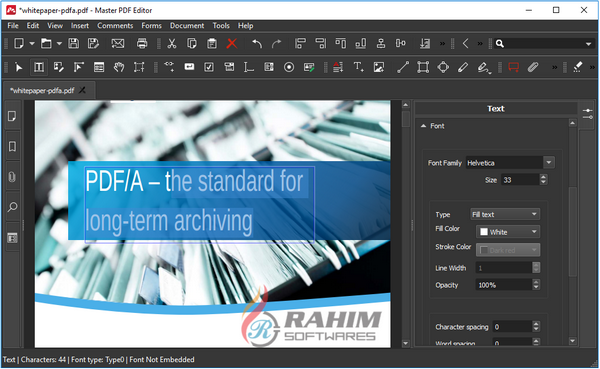Add a red sticky note comment
This screenshot has width=600, height=369.
(513, 67)
